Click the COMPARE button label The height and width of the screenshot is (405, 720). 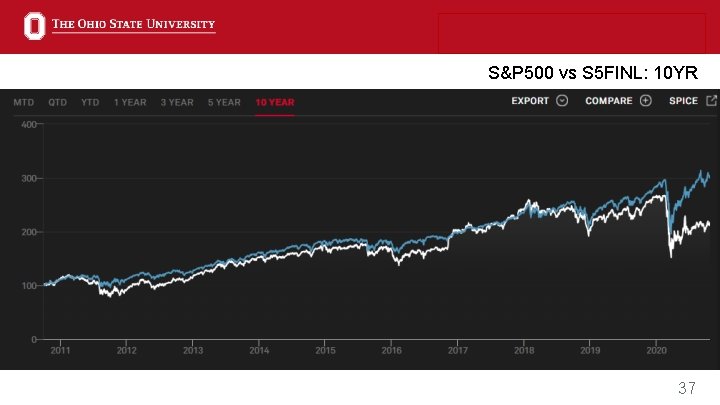tap(608, 101)
